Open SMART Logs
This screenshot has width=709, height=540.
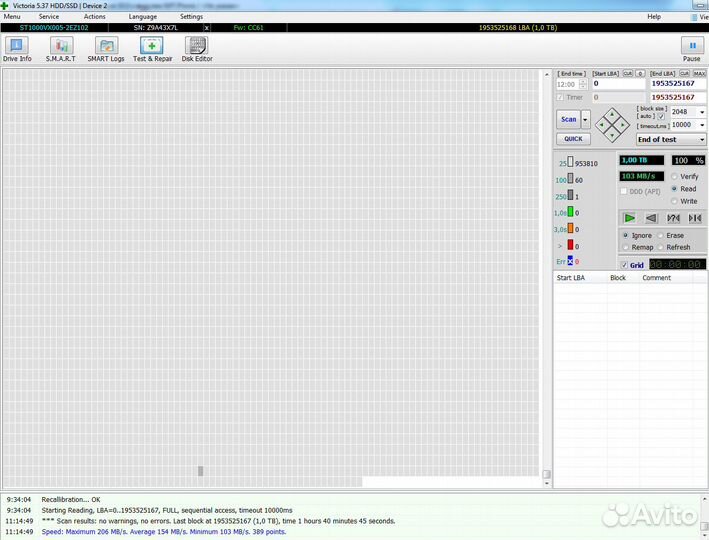point(106,49)
